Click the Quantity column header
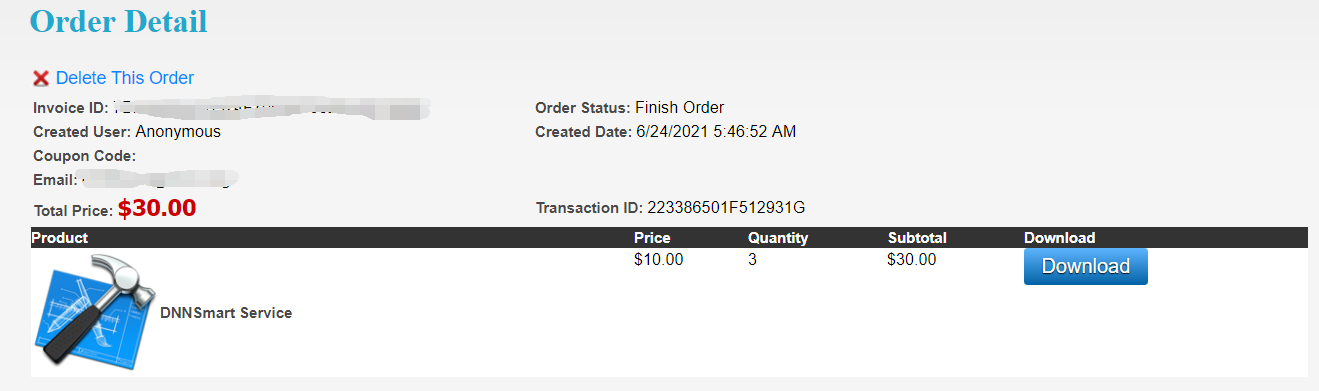 pyautogui.click(x=778, y=238)
